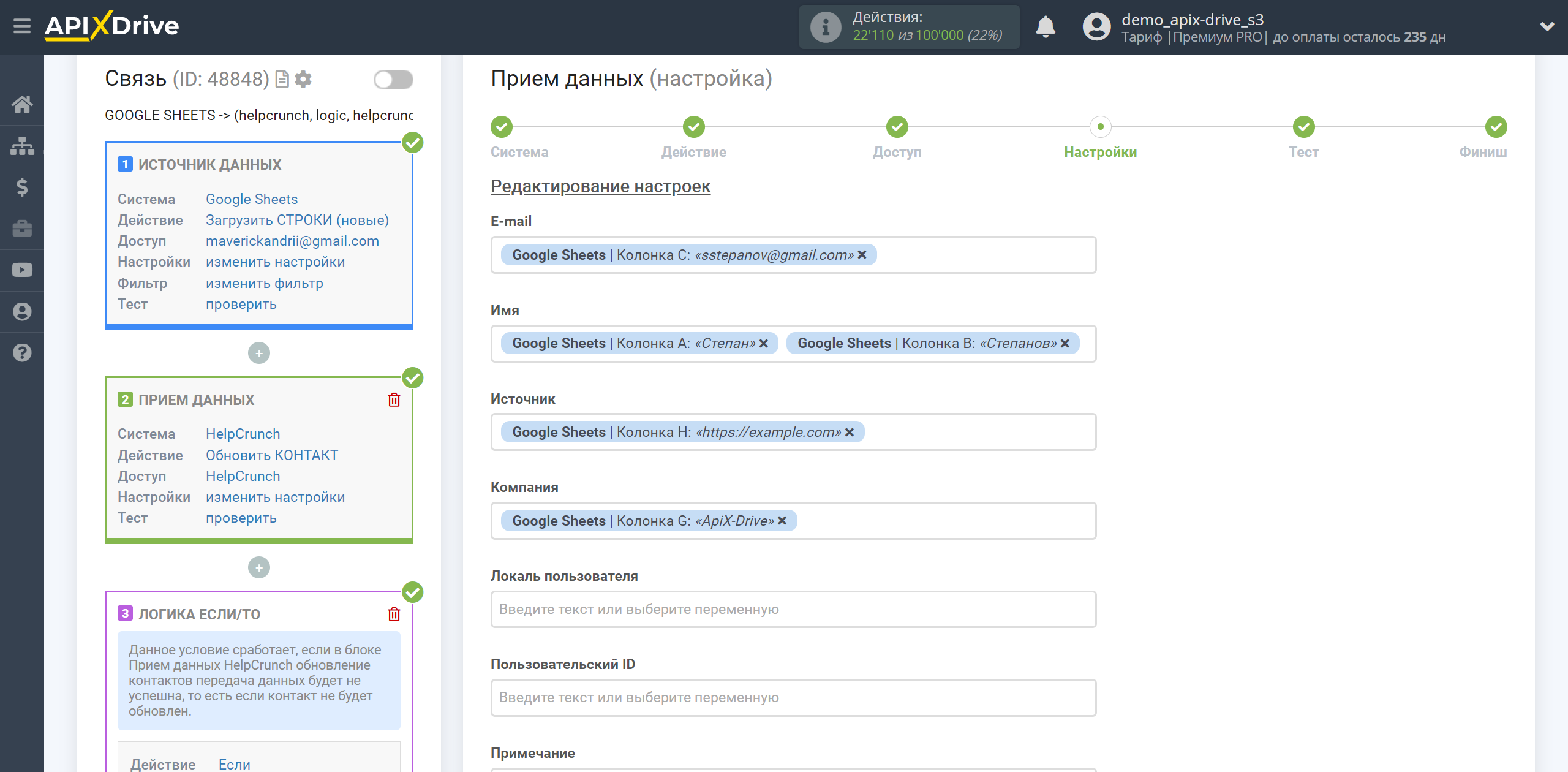1568x772 pixels.
Task: Click the user avatar icon
Action: coord(1096,27)
